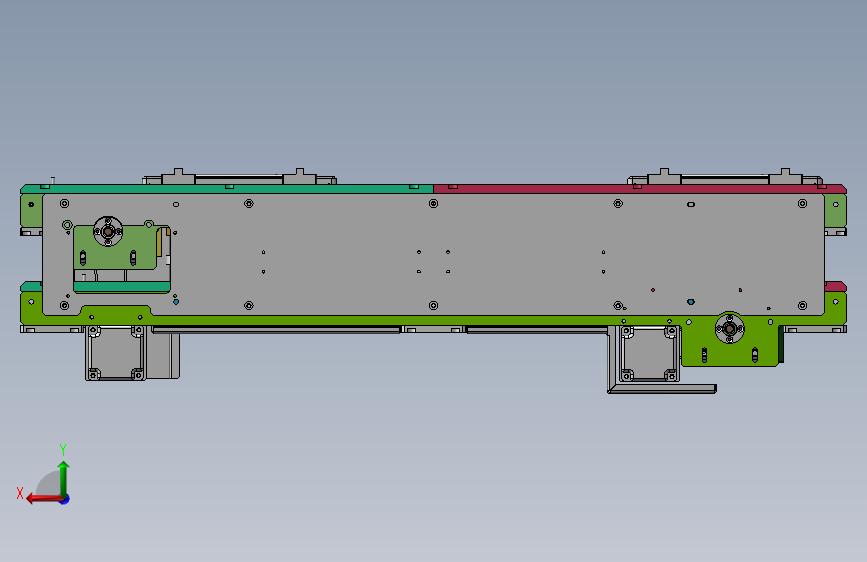The width and height of the screenshot is (867, 562).
Task: Select the bottom center screw on the gray plate
Action: coord(434,305)
